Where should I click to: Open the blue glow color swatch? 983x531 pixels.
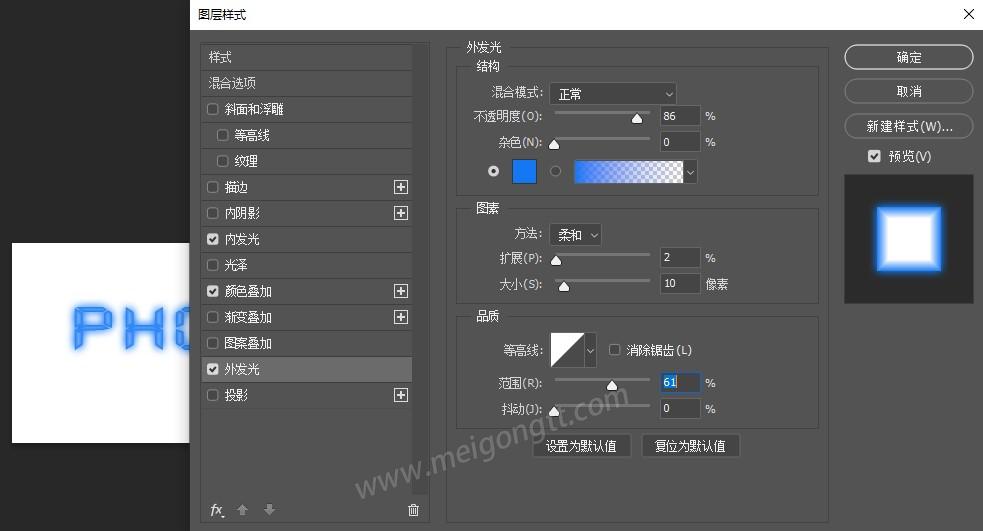(524, 171)
